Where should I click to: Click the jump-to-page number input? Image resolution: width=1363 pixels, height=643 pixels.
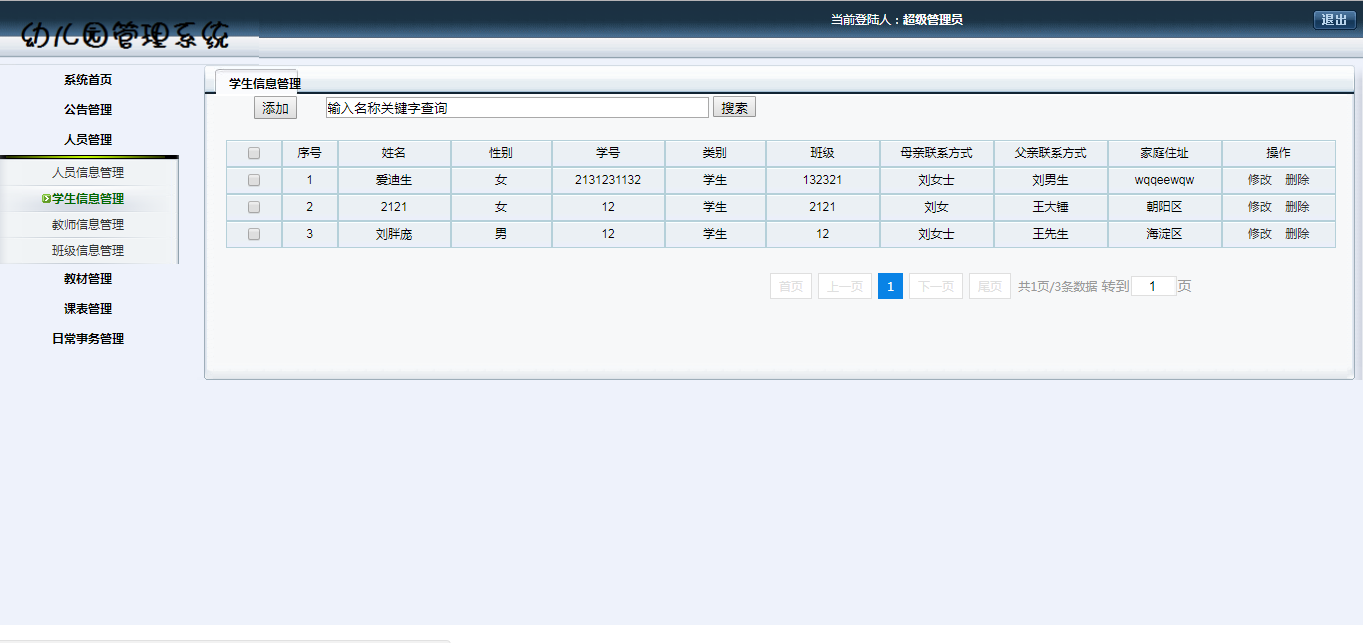pos(1154,286)
